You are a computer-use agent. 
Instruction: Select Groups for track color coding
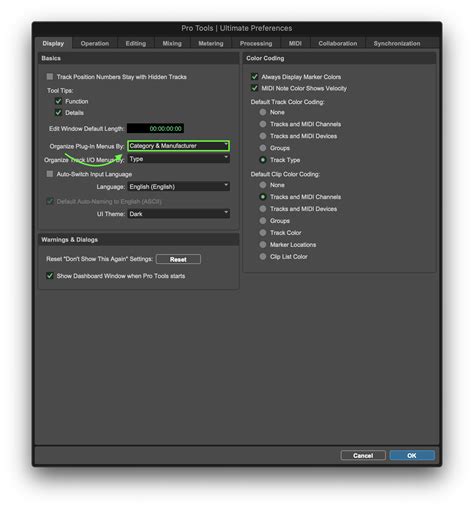coord(263,148)
